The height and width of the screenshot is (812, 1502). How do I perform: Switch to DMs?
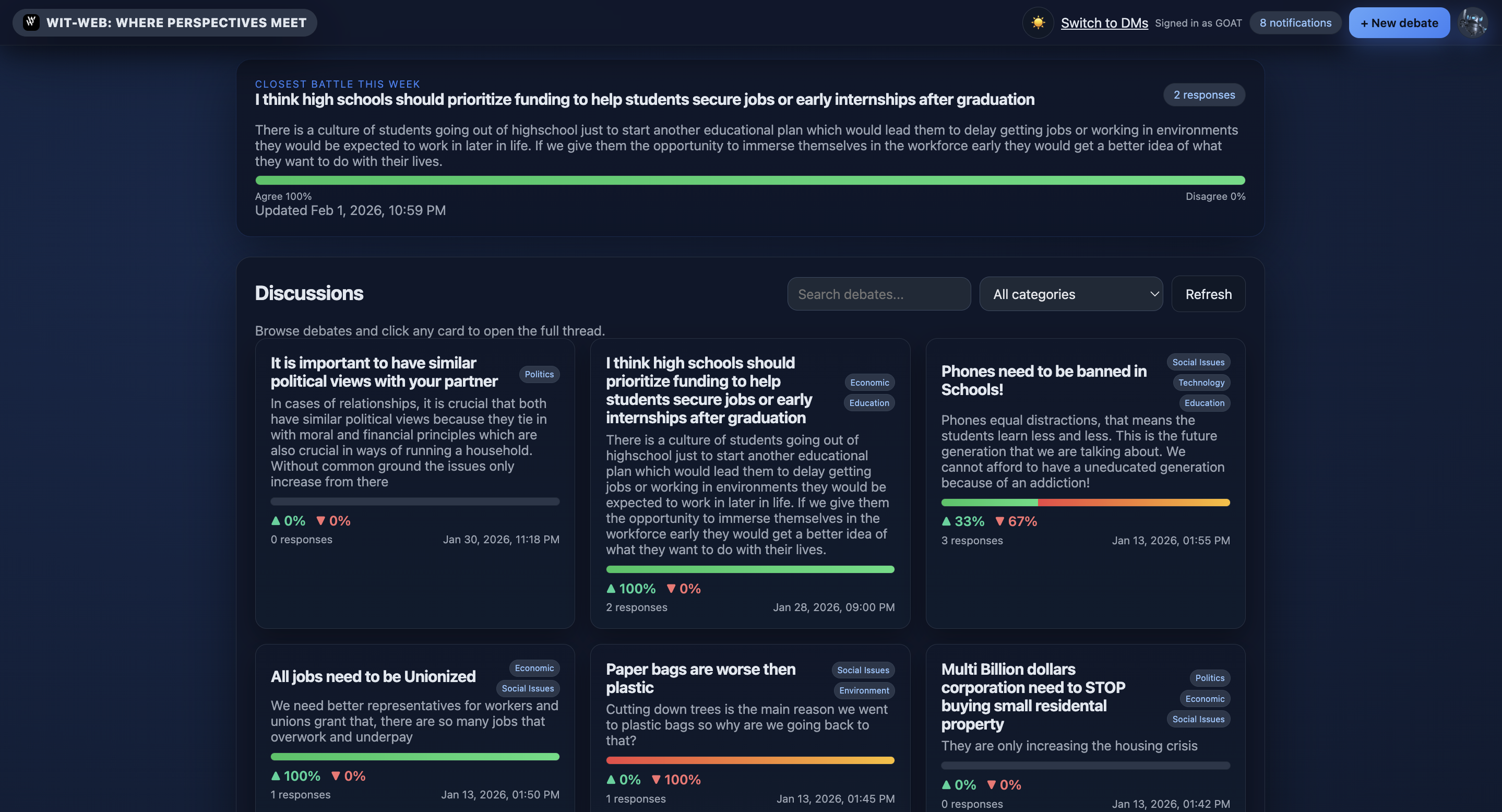pyautogui.click(x=1105, y=23)
